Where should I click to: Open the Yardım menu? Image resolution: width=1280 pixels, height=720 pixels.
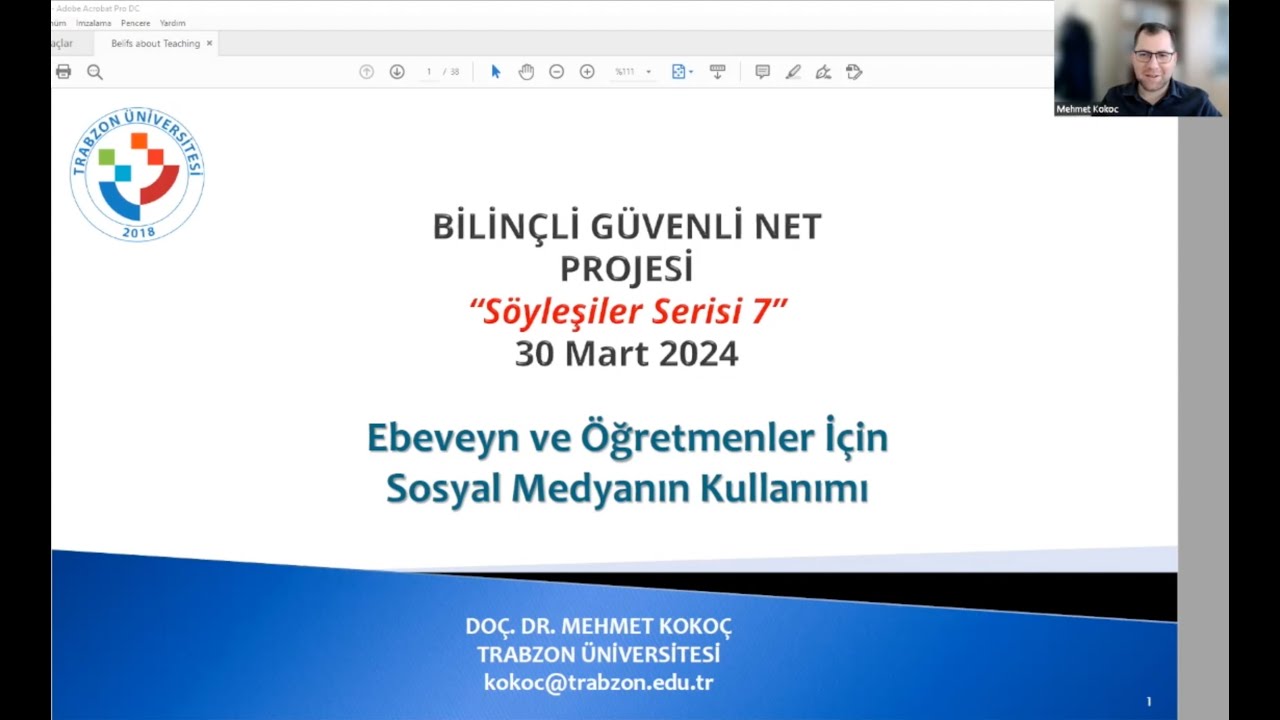click(172, 23)
